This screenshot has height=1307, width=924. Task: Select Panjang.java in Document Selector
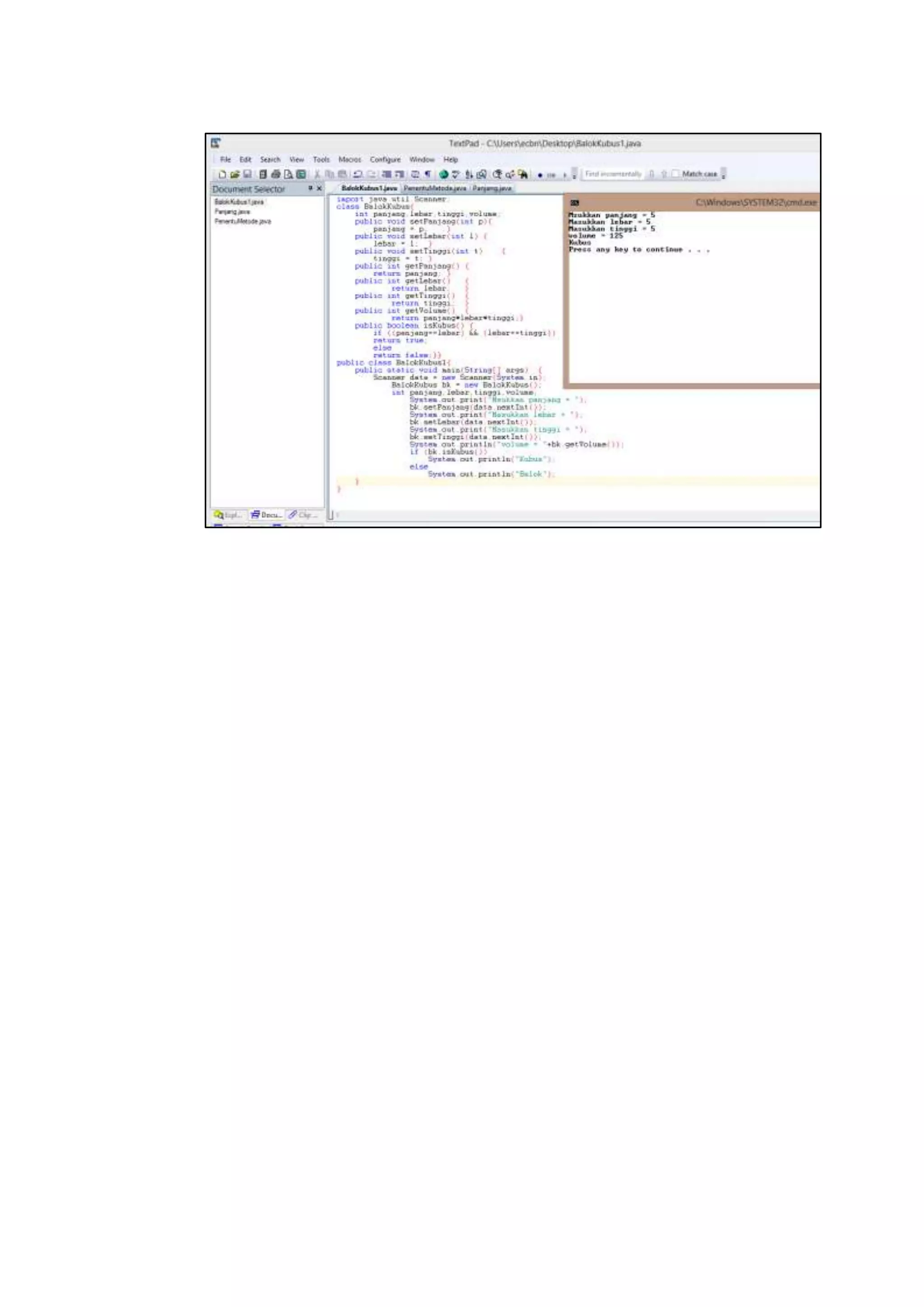click(232, 212)
